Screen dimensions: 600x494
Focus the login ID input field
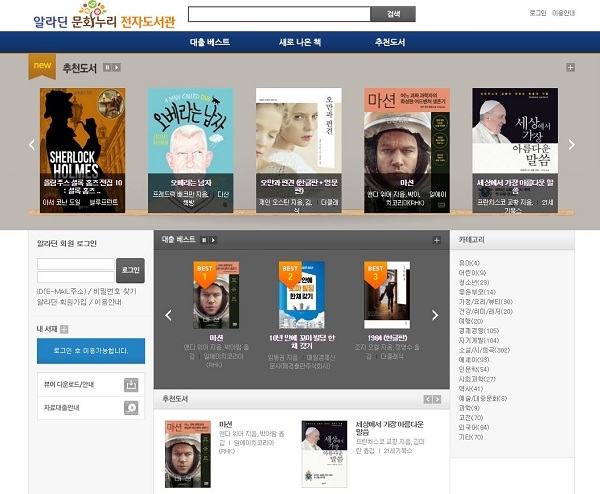point(76,264)
